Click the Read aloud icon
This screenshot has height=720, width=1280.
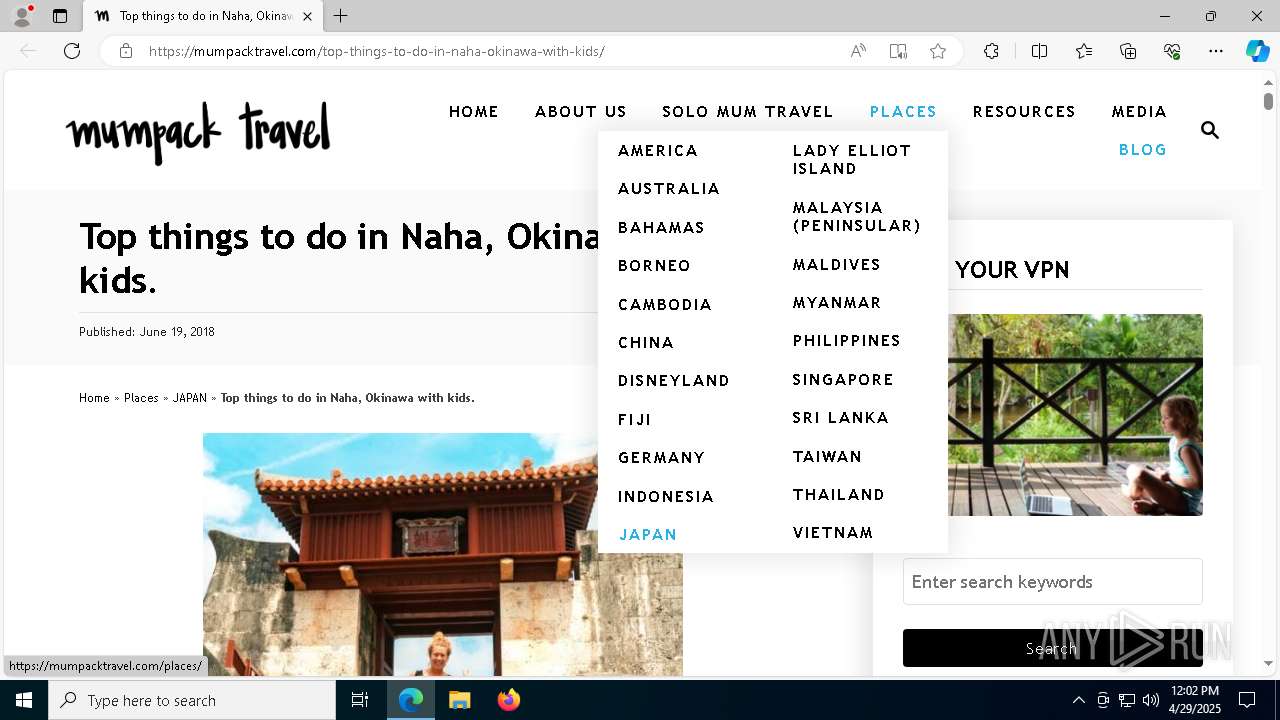pos(858,51)
